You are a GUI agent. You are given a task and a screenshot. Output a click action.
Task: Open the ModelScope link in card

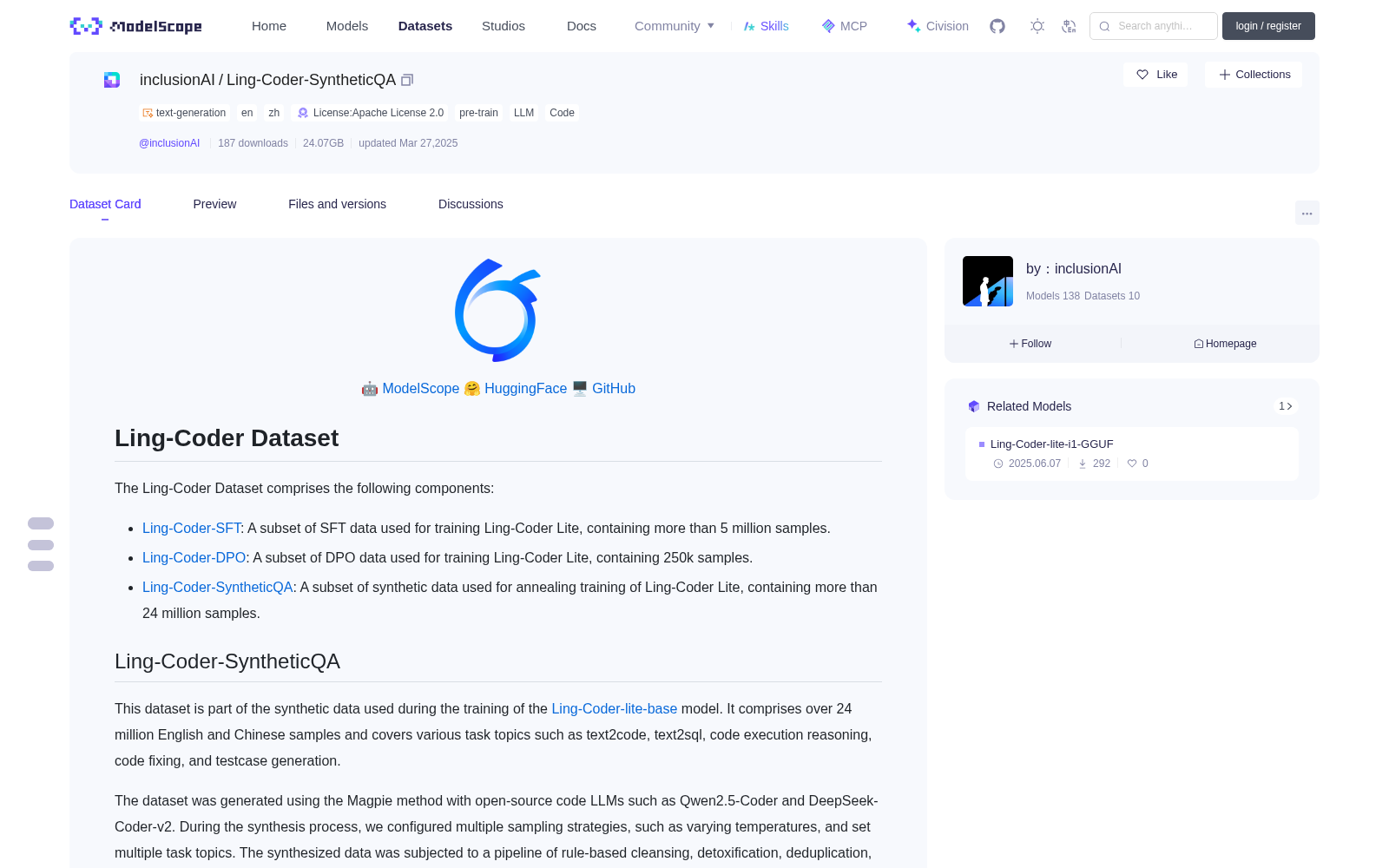421,389
